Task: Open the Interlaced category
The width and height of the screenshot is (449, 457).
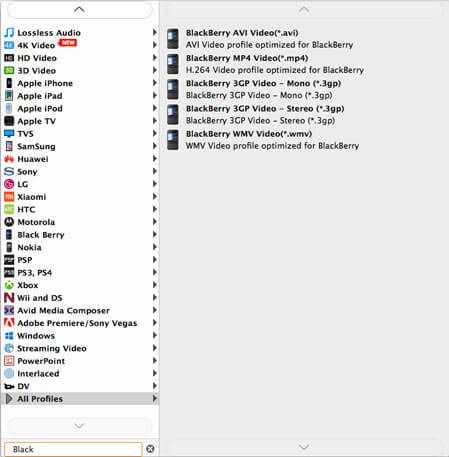Action: [x=80, y=373]
